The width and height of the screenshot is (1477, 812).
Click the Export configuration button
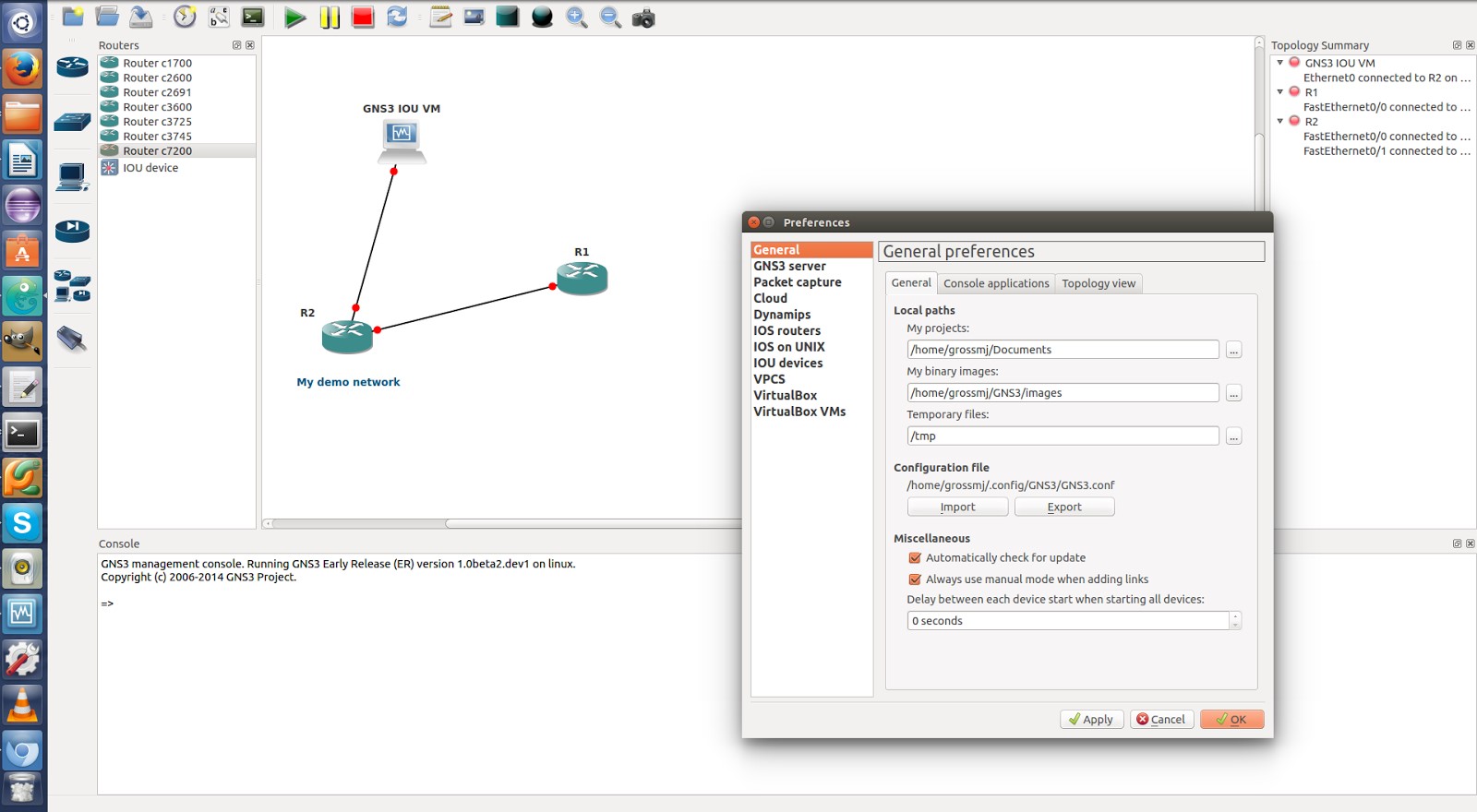click(1064, 507)
